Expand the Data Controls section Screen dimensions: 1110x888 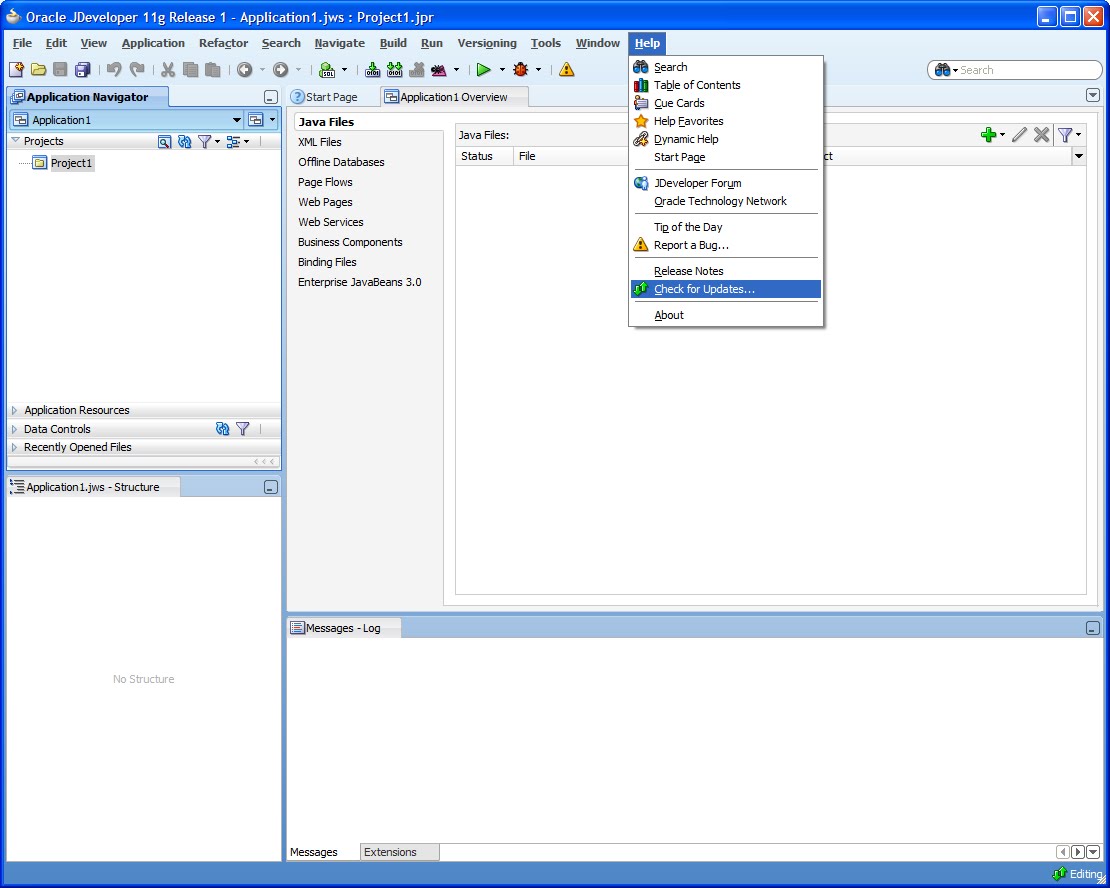pos(14,428)
